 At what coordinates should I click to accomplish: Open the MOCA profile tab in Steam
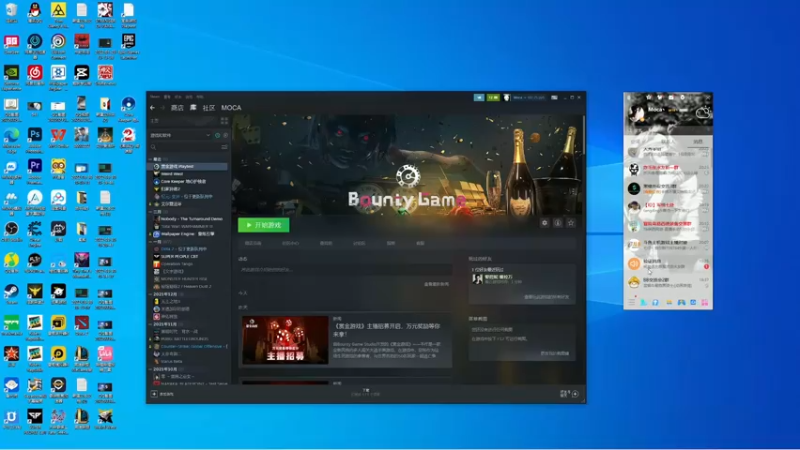pos(231,108)
